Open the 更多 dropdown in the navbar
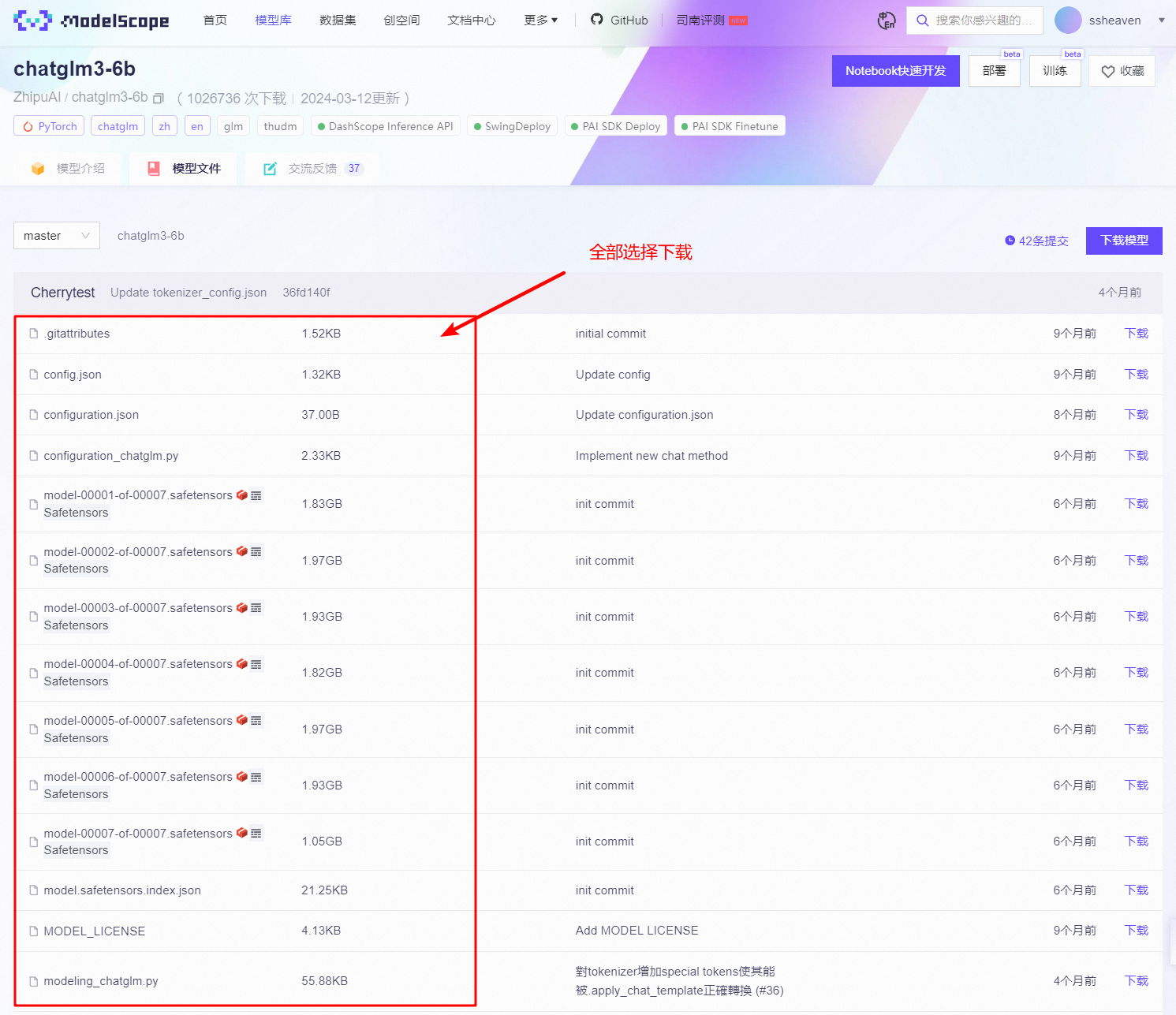1176x1015 pixels. pos(540,21)
